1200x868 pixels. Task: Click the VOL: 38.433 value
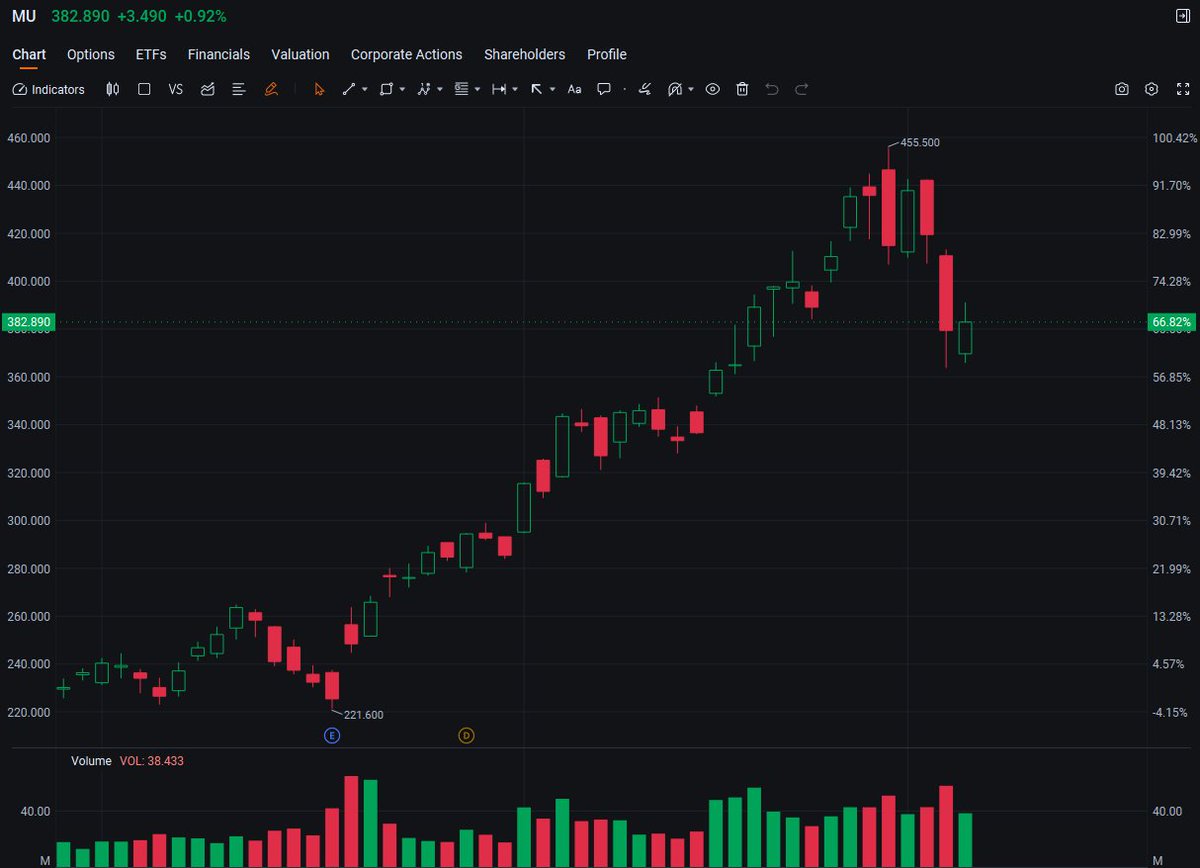tap(152, 761)
